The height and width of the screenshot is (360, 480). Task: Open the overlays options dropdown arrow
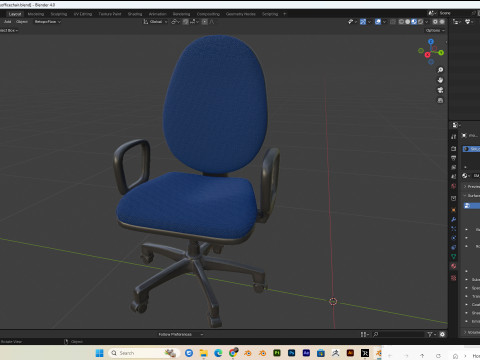(x=384, y=22)
